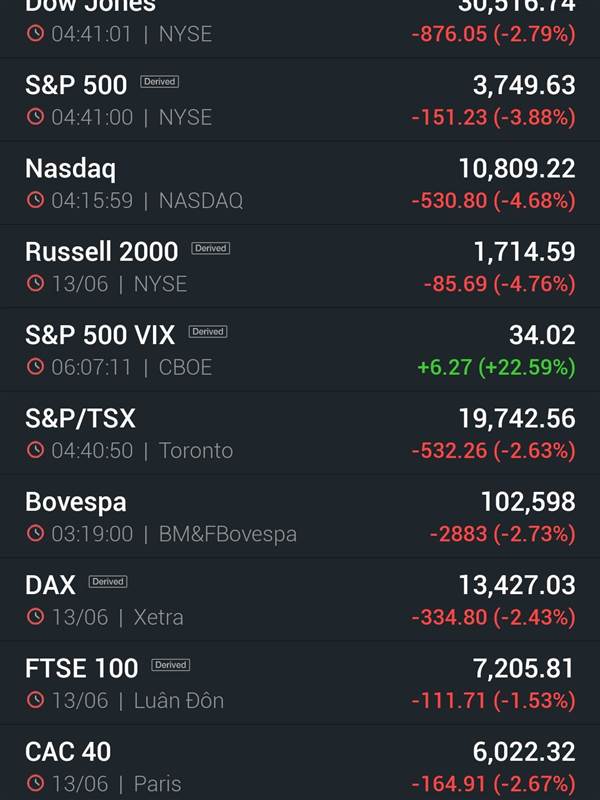Viewport: 600px width, 800px height.
Task: Click the Derived badge beside Russell 2000
Action: tap(211, 248)
